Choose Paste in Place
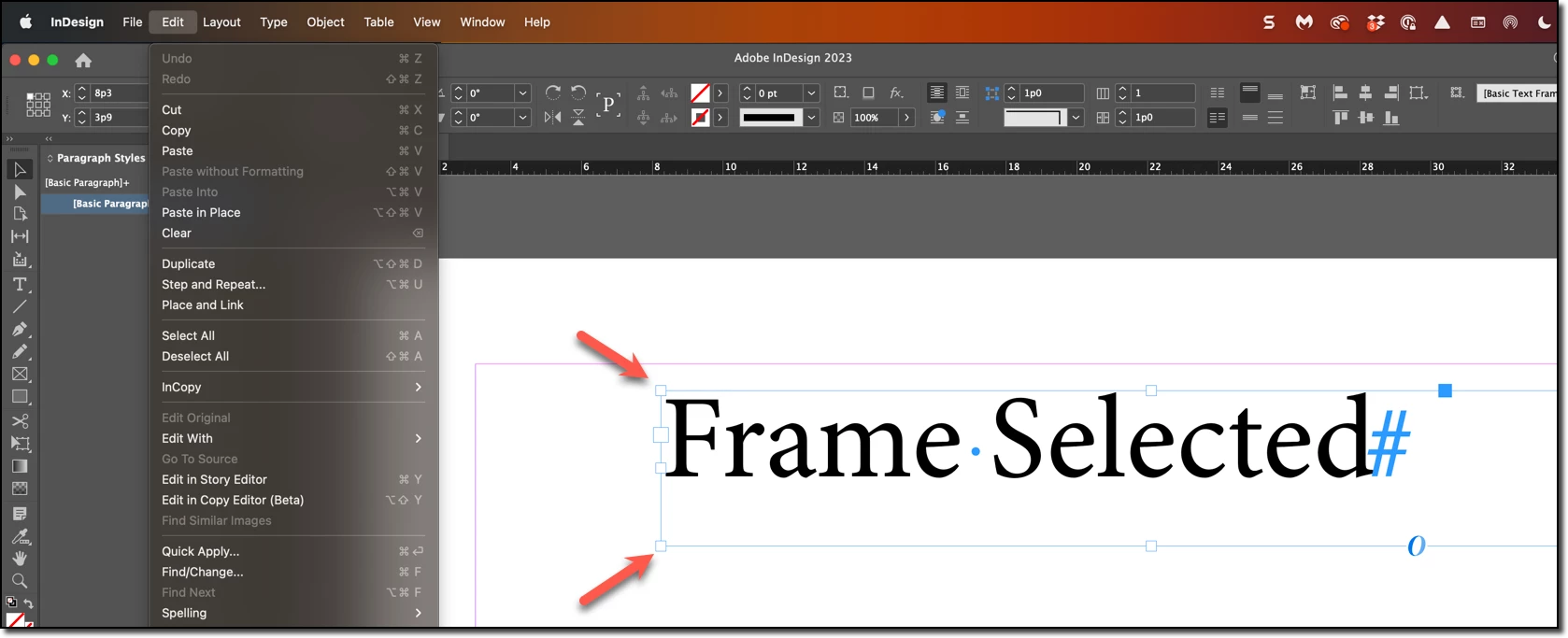This screenshot has height=638, width=1568. tap(292, 212)
